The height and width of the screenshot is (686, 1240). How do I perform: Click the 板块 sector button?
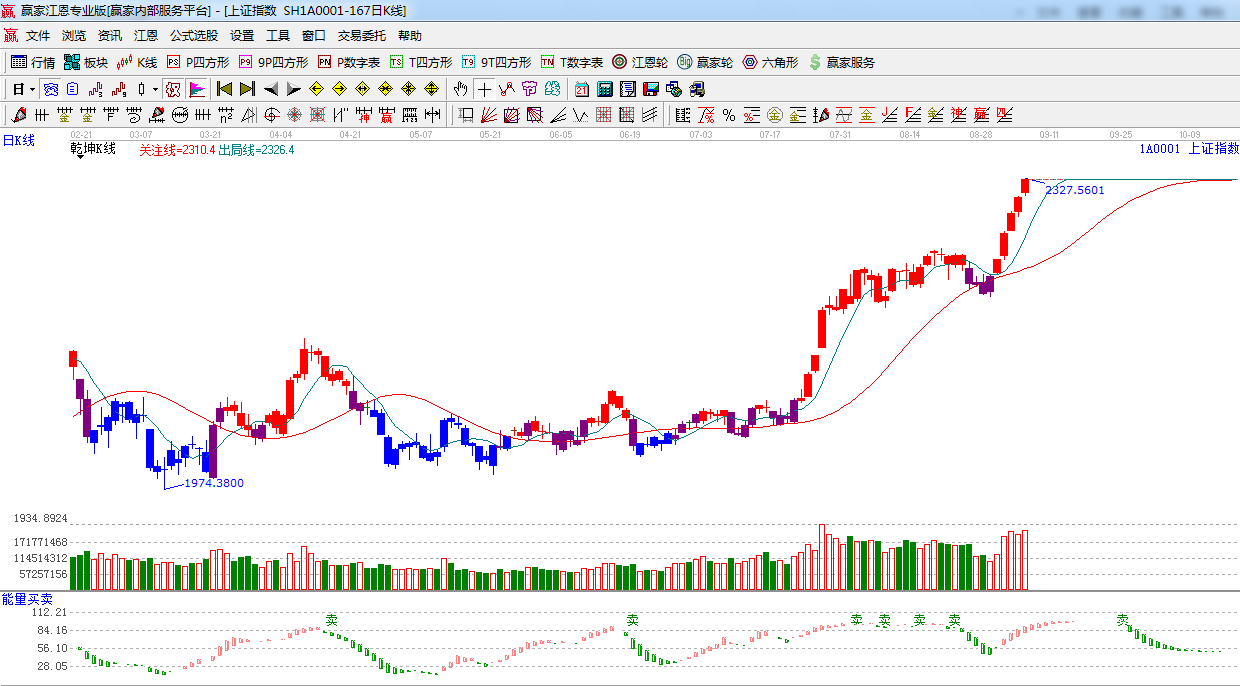click(x=86, y=62)
